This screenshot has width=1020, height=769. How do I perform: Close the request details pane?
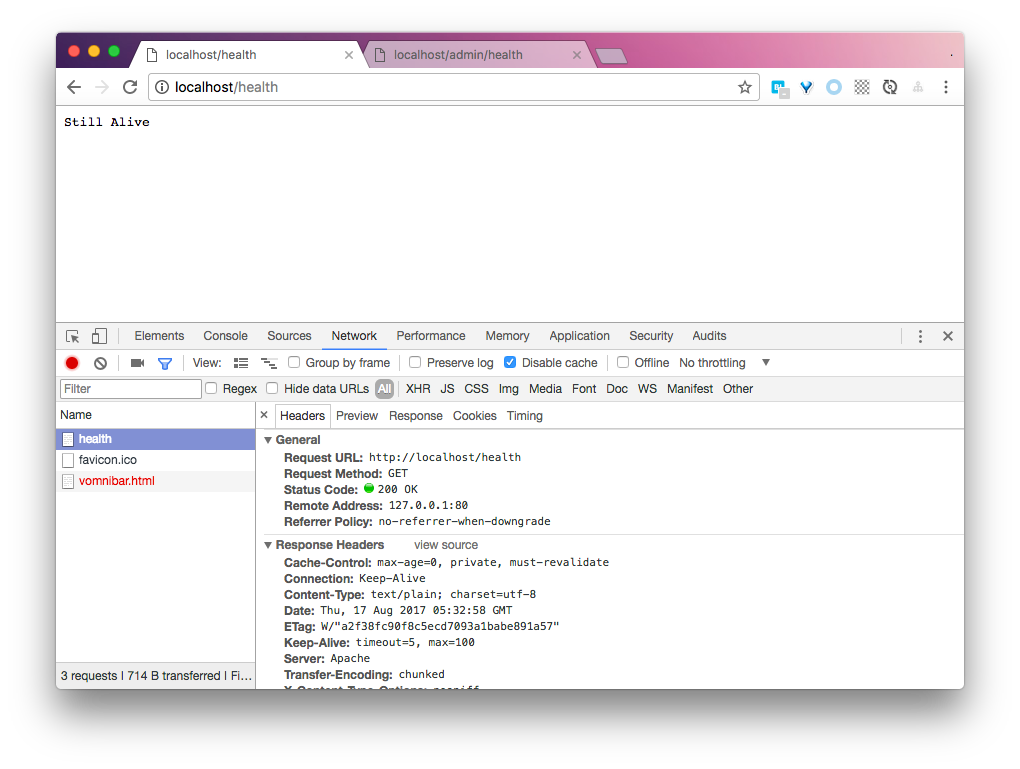[x=264, y=415]
